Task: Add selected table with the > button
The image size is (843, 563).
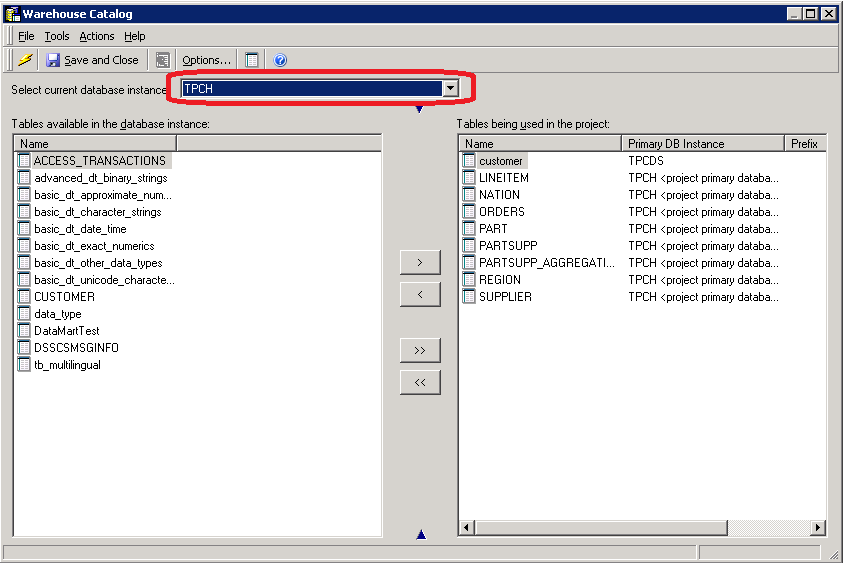Action: click(420, 262)
